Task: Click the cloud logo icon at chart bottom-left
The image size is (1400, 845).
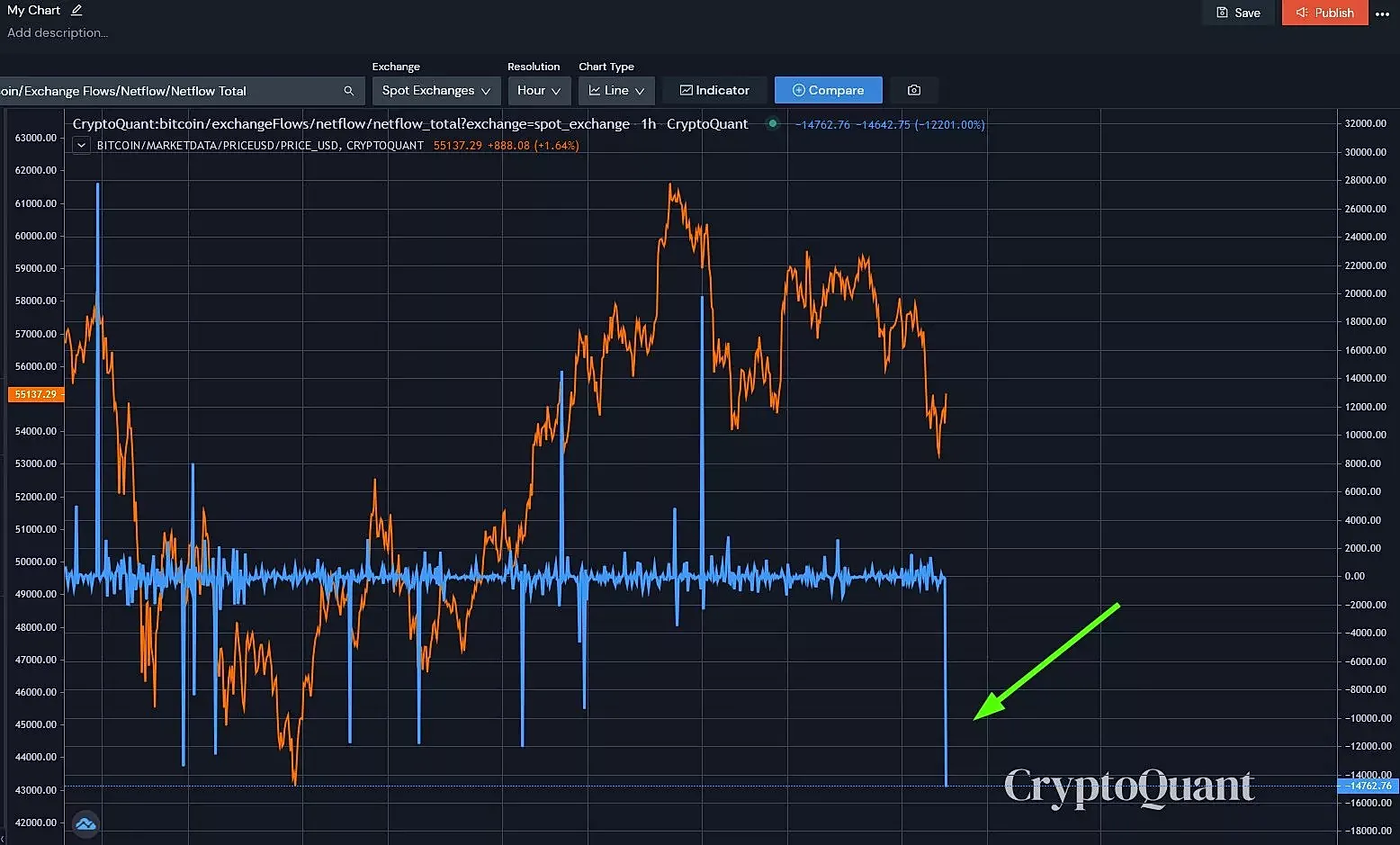Action: pyautogui.click(x=85, y=823)
